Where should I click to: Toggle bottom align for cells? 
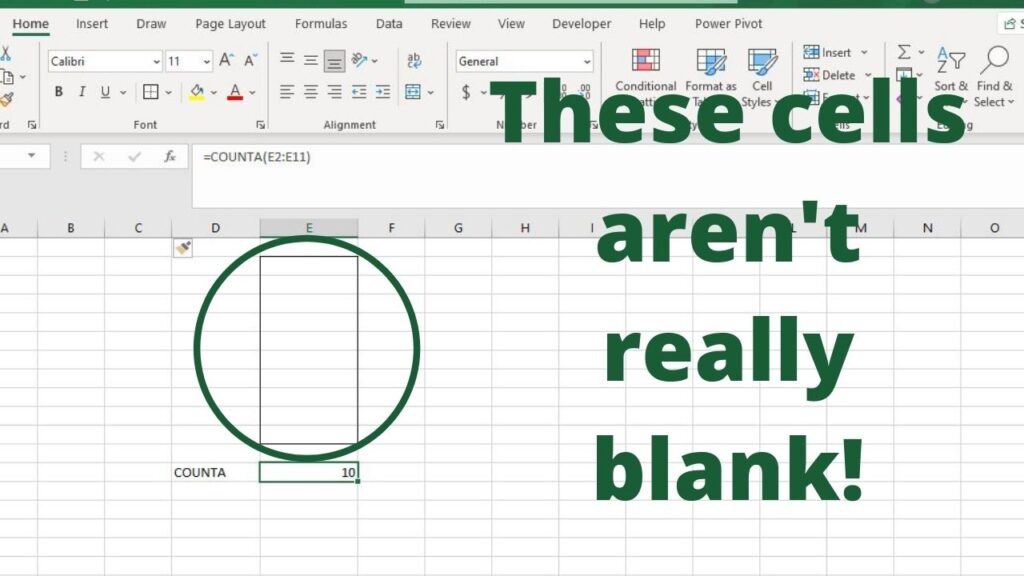[335, 62]
